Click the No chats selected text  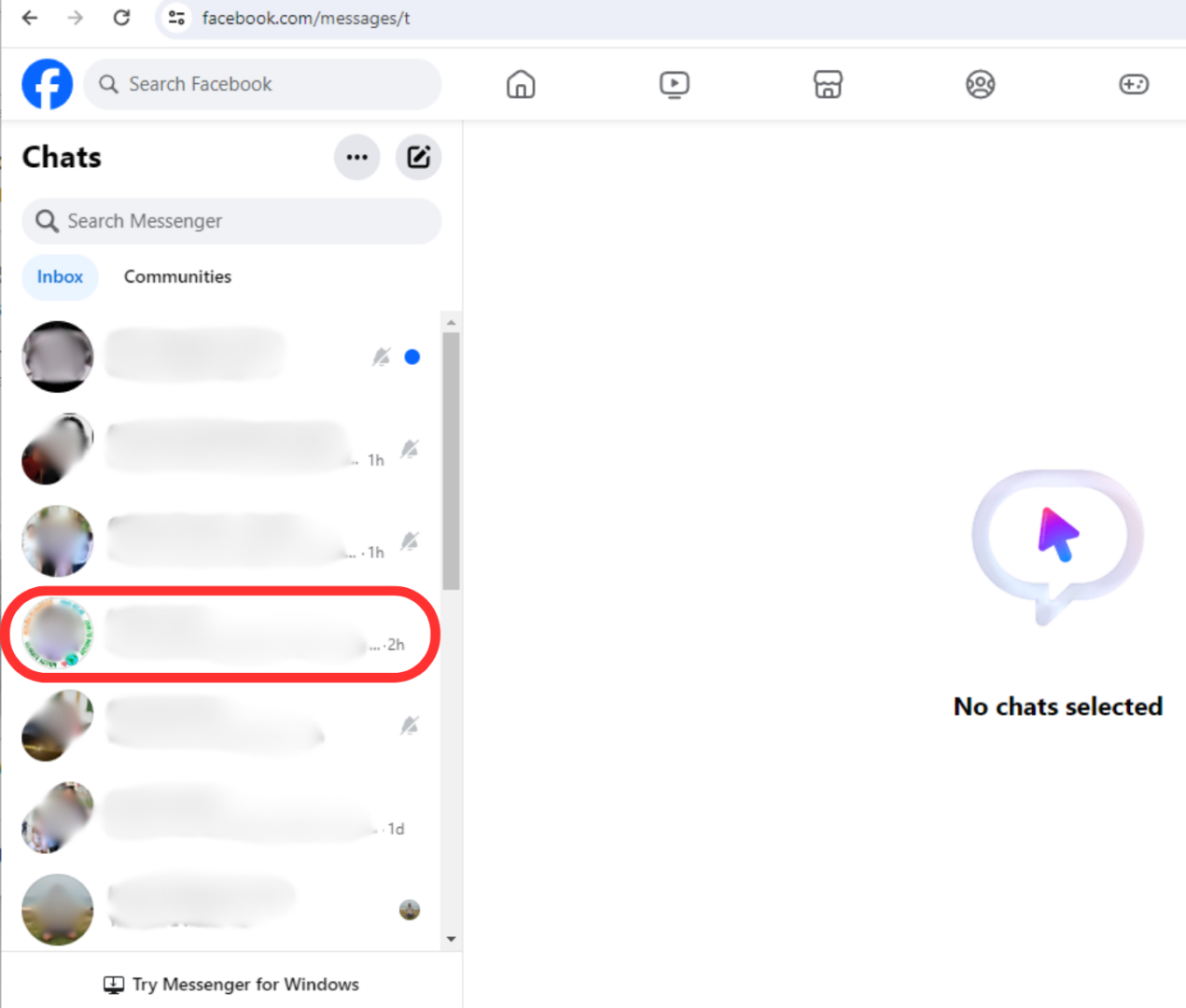pos(1058,707)
